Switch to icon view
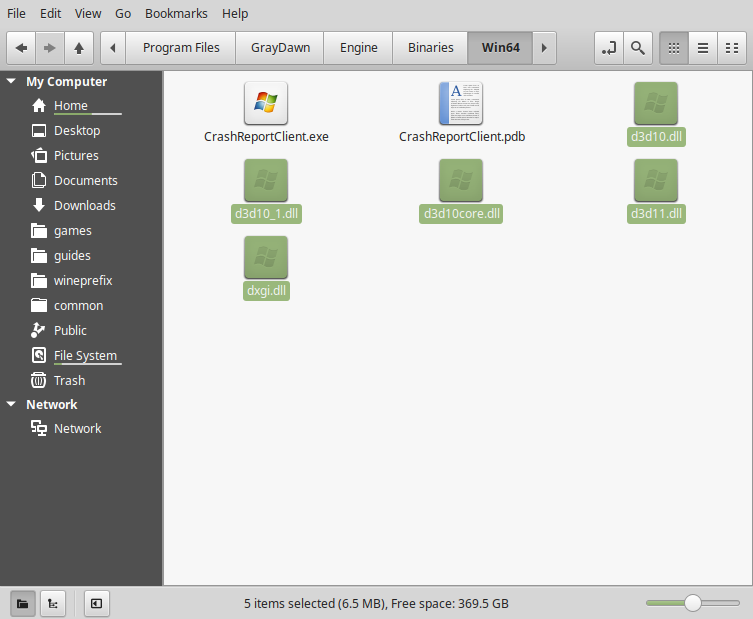Screen dimensions: 753x619 point(674,48)
